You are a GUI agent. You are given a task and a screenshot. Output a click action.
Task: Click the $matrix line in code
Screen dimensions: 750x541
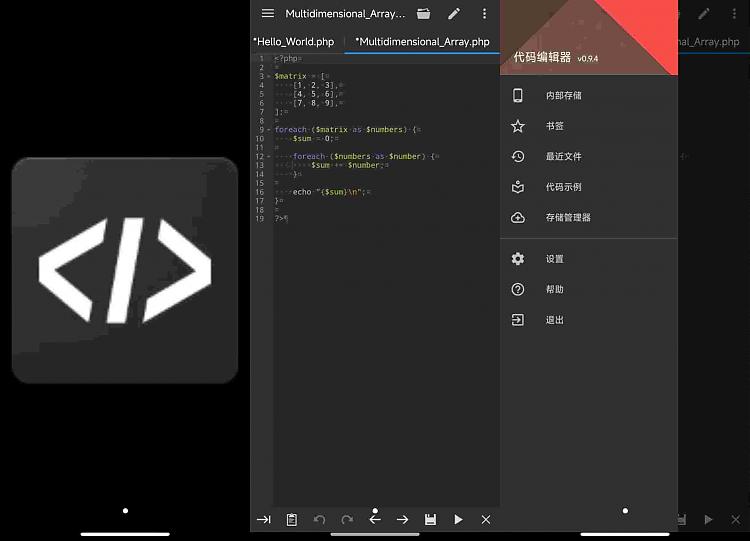302,76
